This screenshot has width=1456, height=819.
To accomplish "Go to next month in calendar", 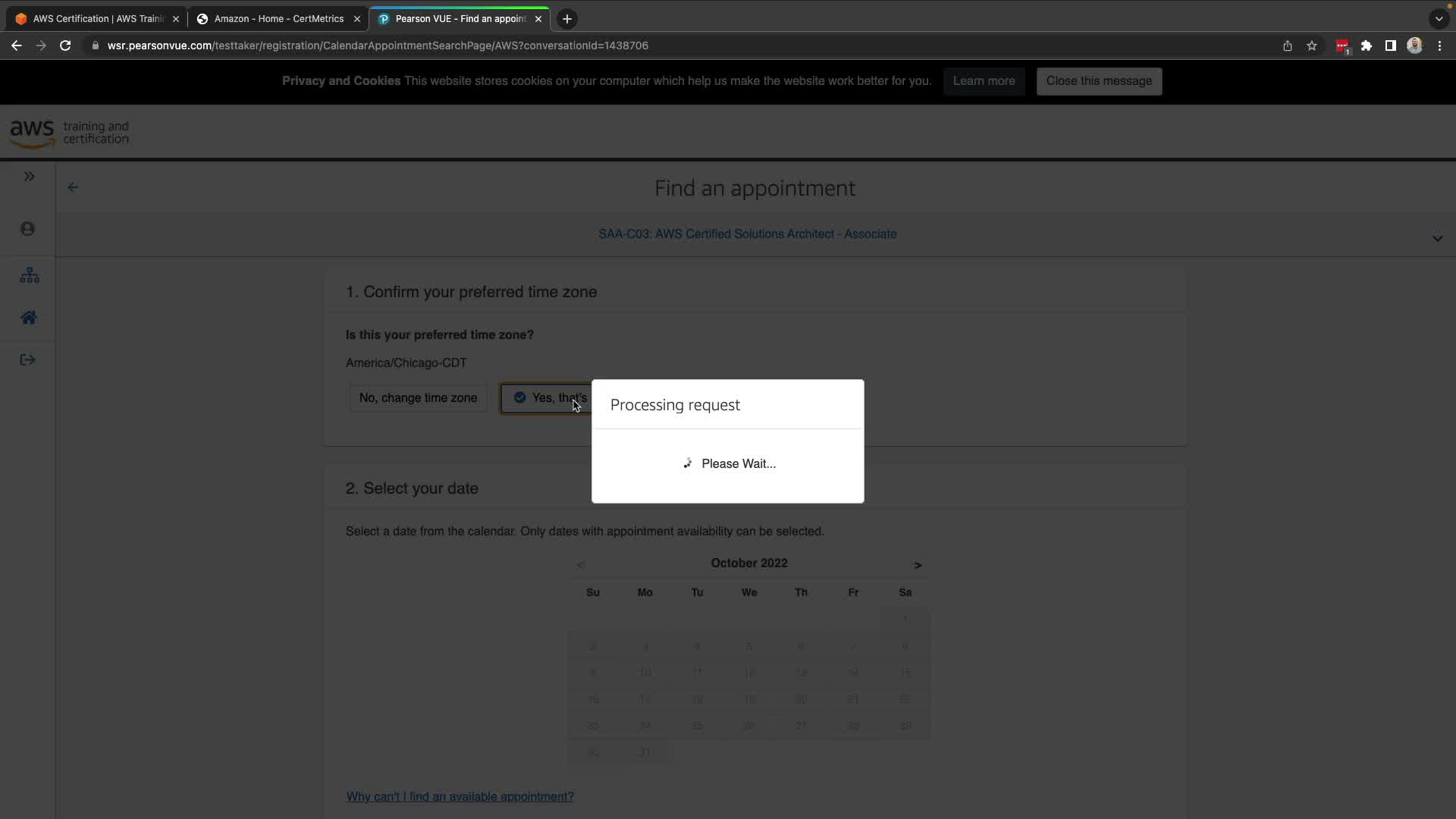I will tap(918, 565).
